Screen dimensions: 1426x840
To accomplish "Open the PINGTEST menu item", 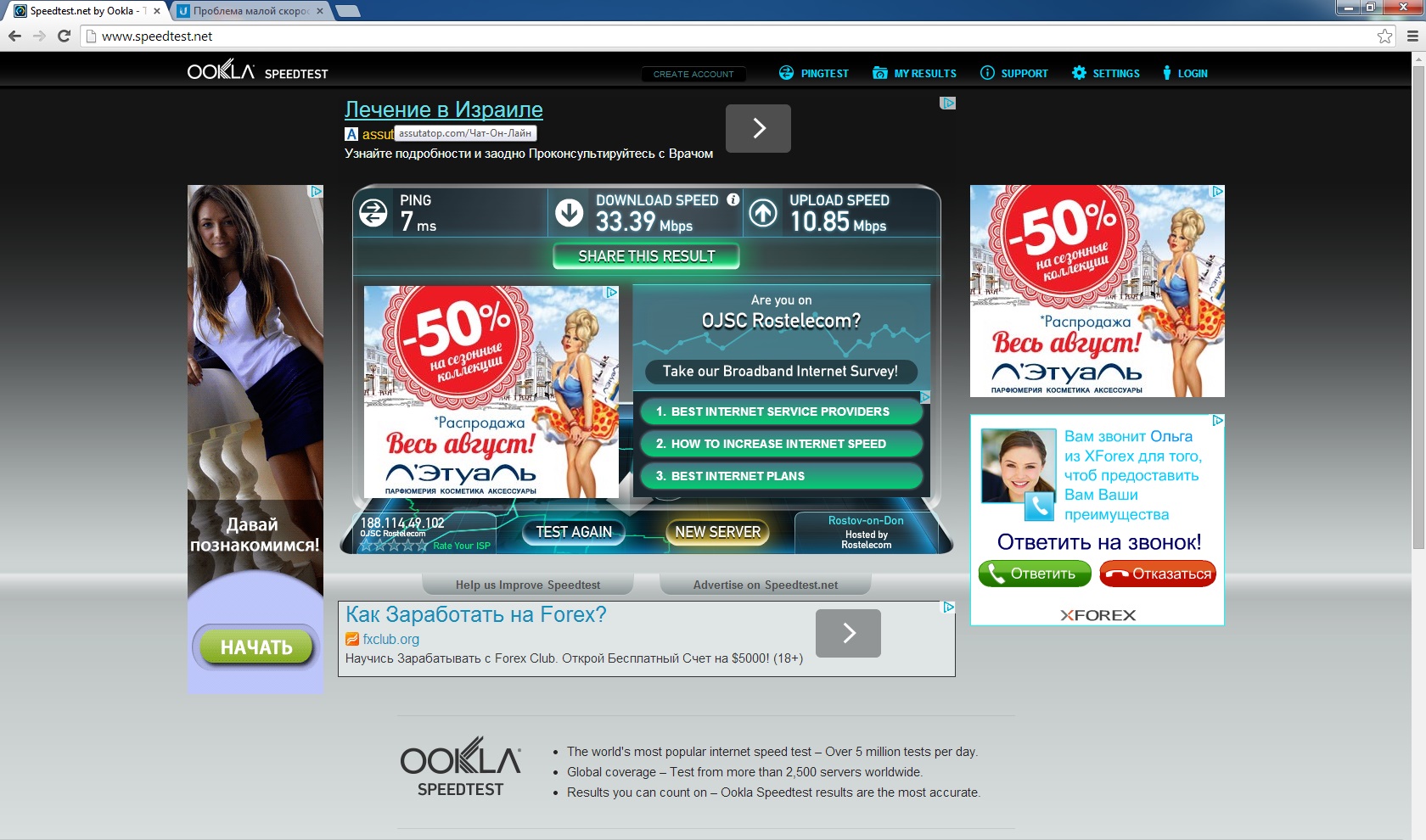I will pyautogui.click(x=824, y=74).
